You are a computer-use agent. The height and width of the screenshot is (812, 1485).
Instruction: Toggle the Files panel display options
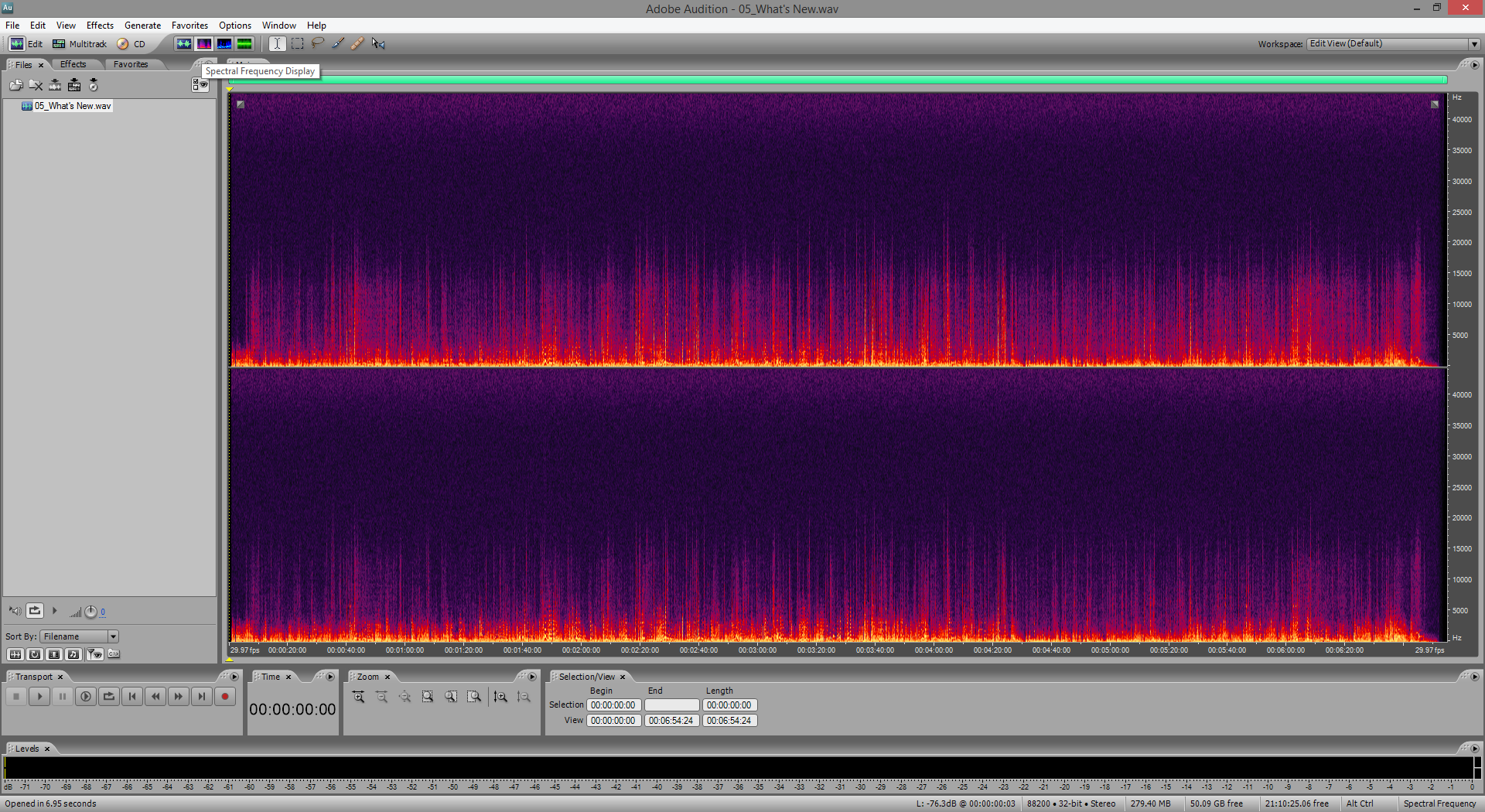click(200, 85)
